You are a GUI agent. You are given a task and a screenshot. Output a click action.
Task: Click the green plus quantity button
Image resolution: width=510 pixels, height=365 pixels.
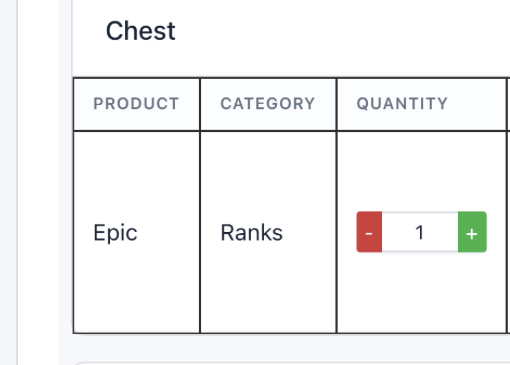pyautogui.click(x=472, y=232)
